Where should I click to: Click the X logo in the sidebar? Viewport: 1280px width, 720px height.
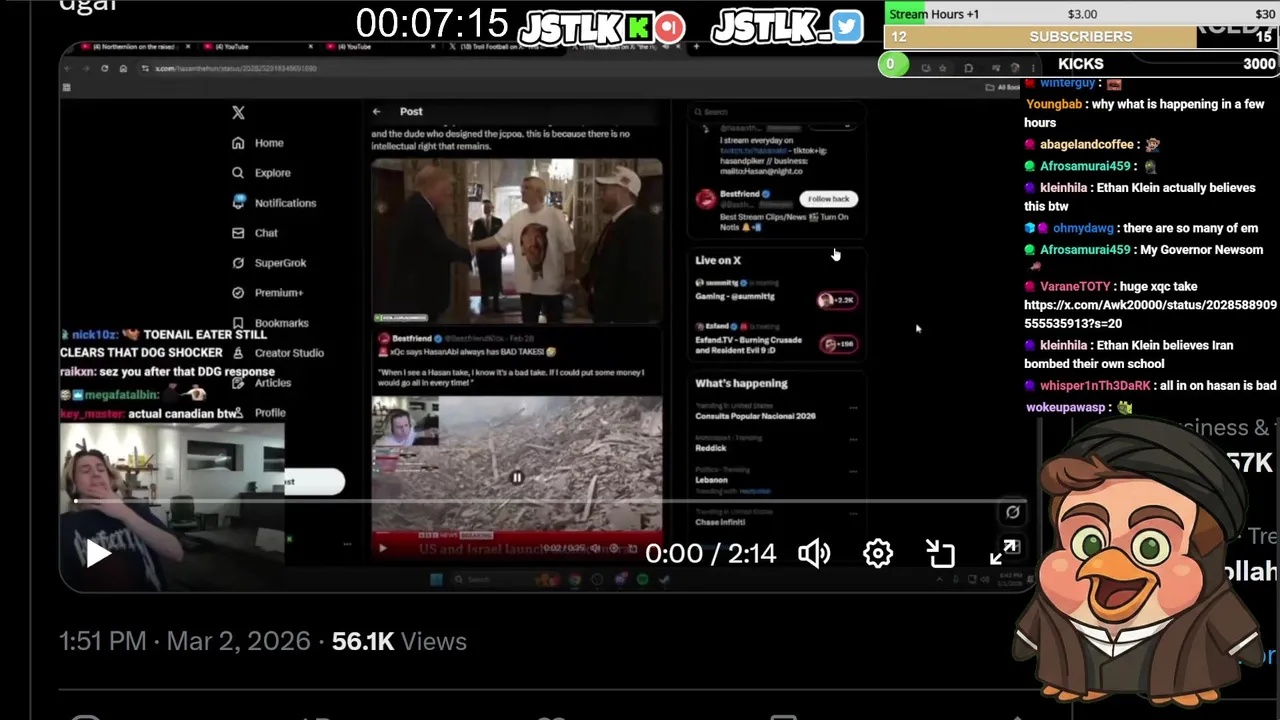[238, 113]
